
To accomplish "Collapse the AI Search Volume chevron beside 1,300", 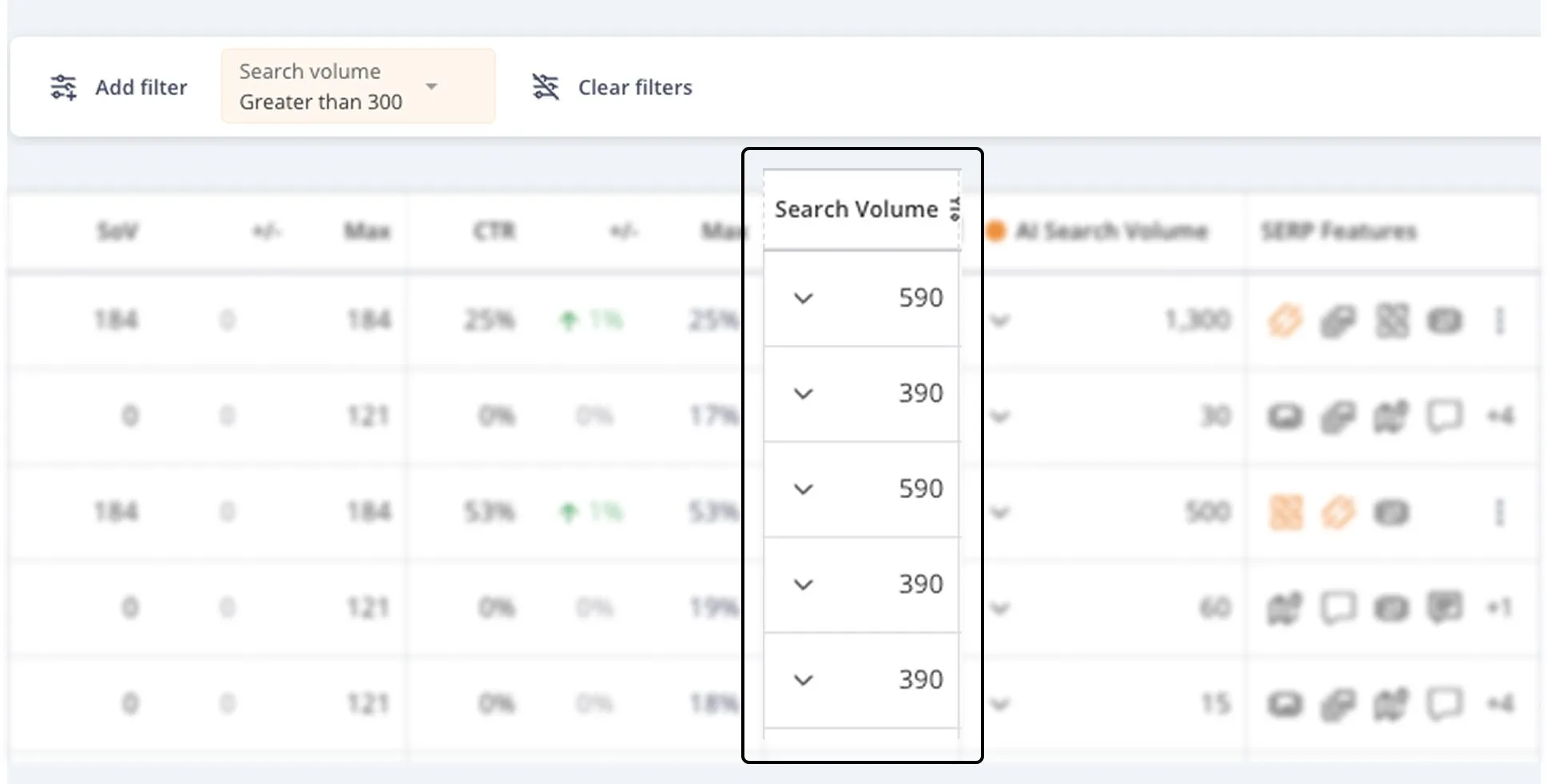I will tap(999, 321).
